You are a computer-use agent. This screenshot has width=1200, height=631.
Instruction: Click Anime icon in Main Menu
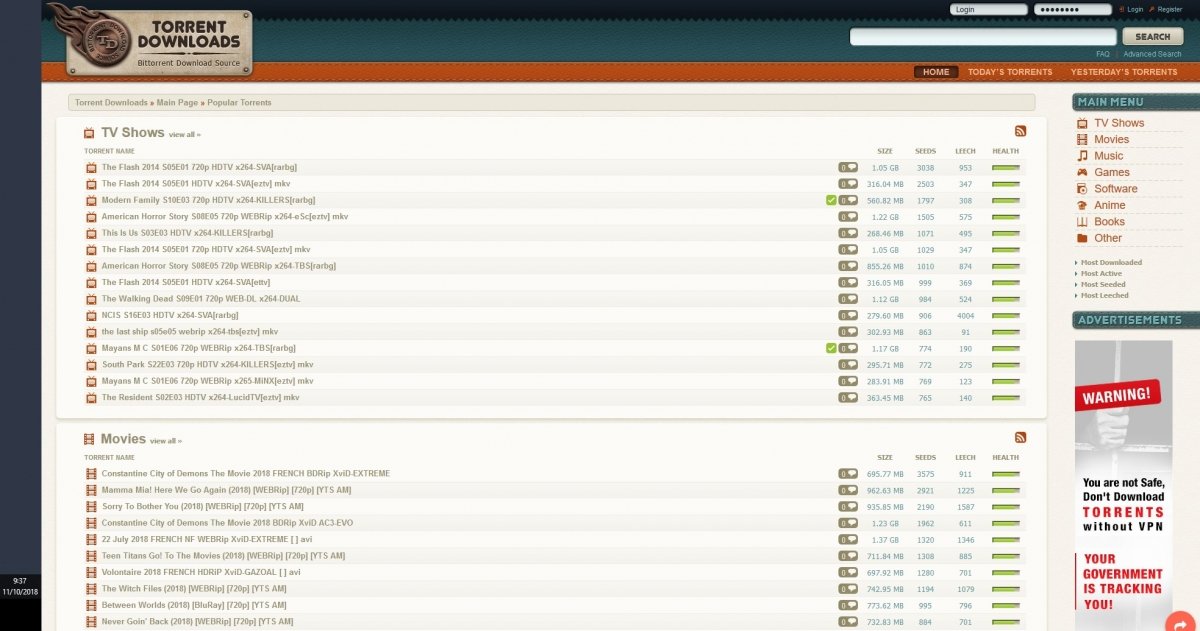tap(1082, 205)
